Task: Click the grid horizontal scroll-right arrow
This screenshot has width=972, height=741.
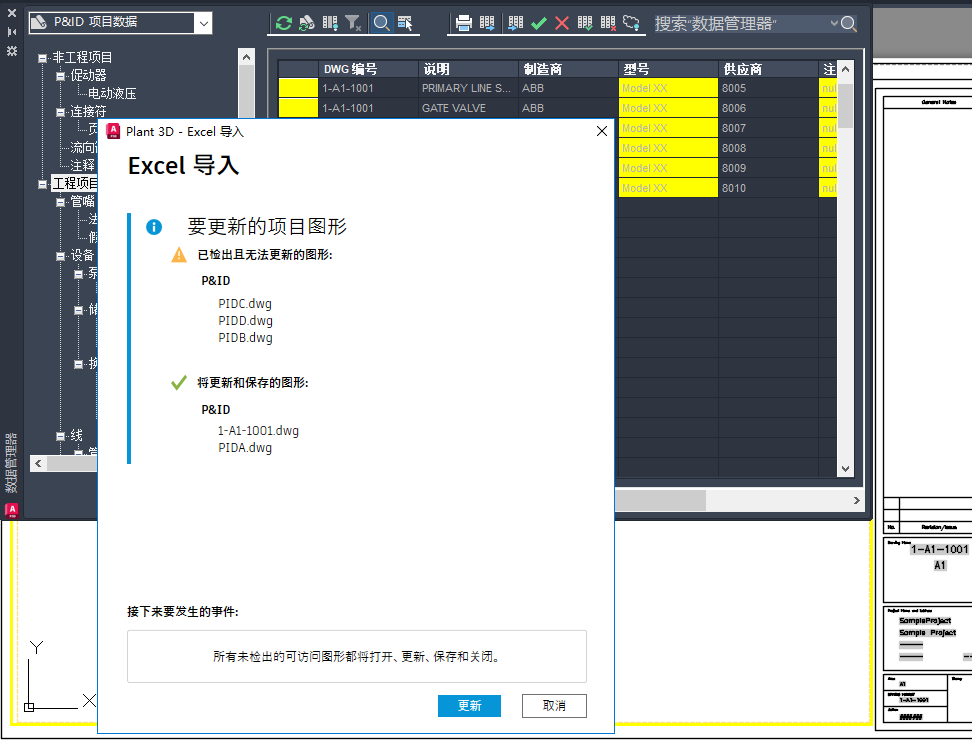Action: click(856, 500)
